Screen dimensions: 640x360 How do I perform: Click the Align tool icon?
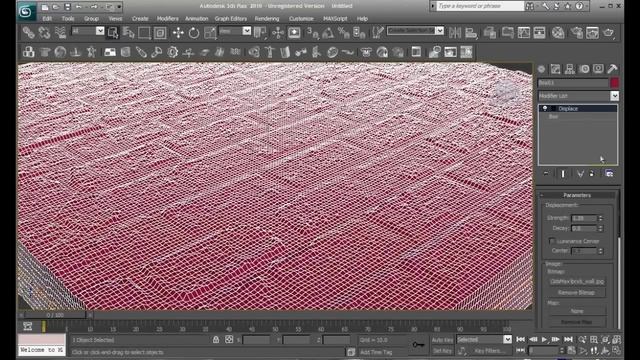(471, 33)
